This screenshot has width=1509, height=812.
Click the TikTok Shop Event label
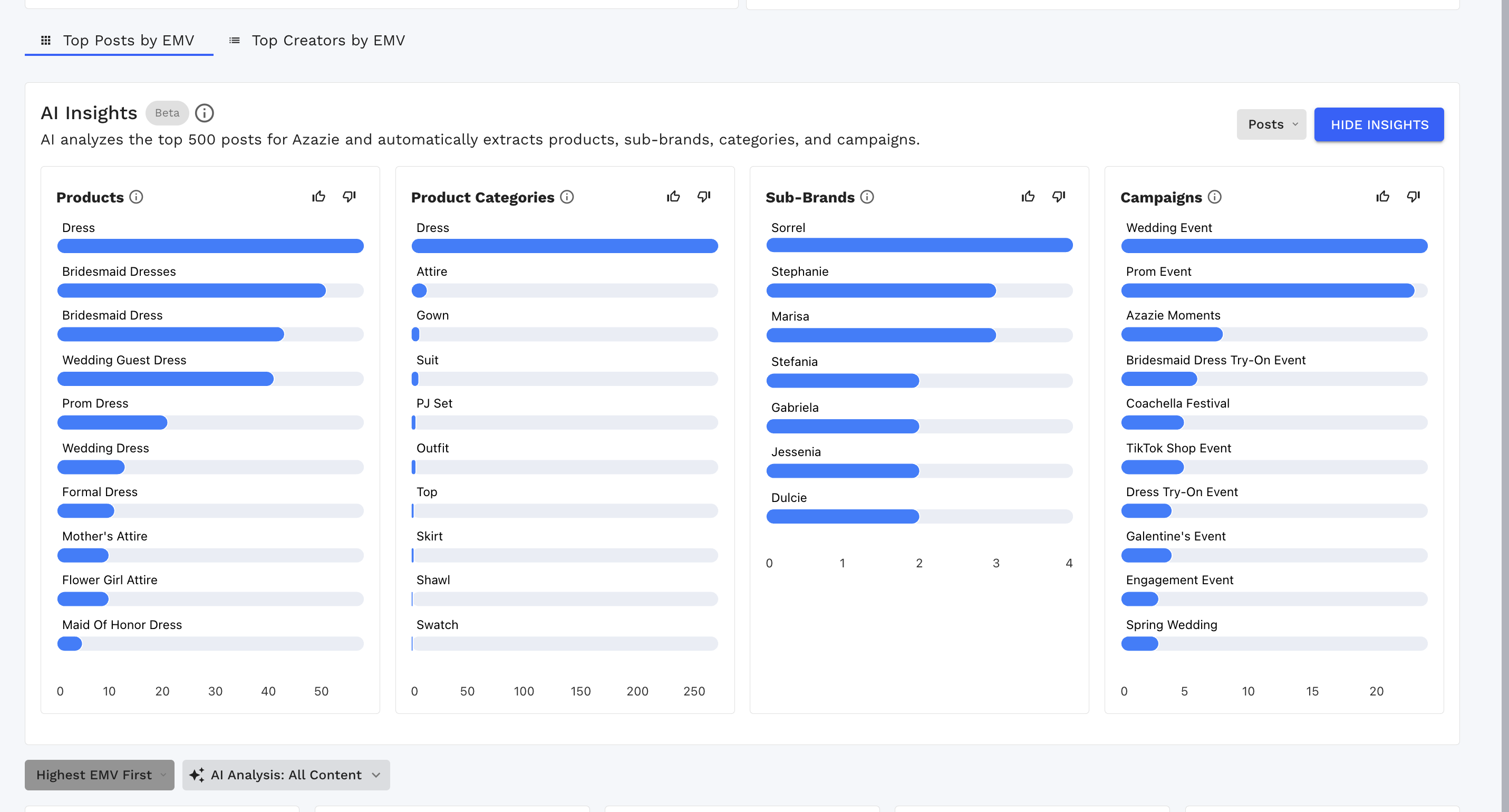coord(1178,448)
